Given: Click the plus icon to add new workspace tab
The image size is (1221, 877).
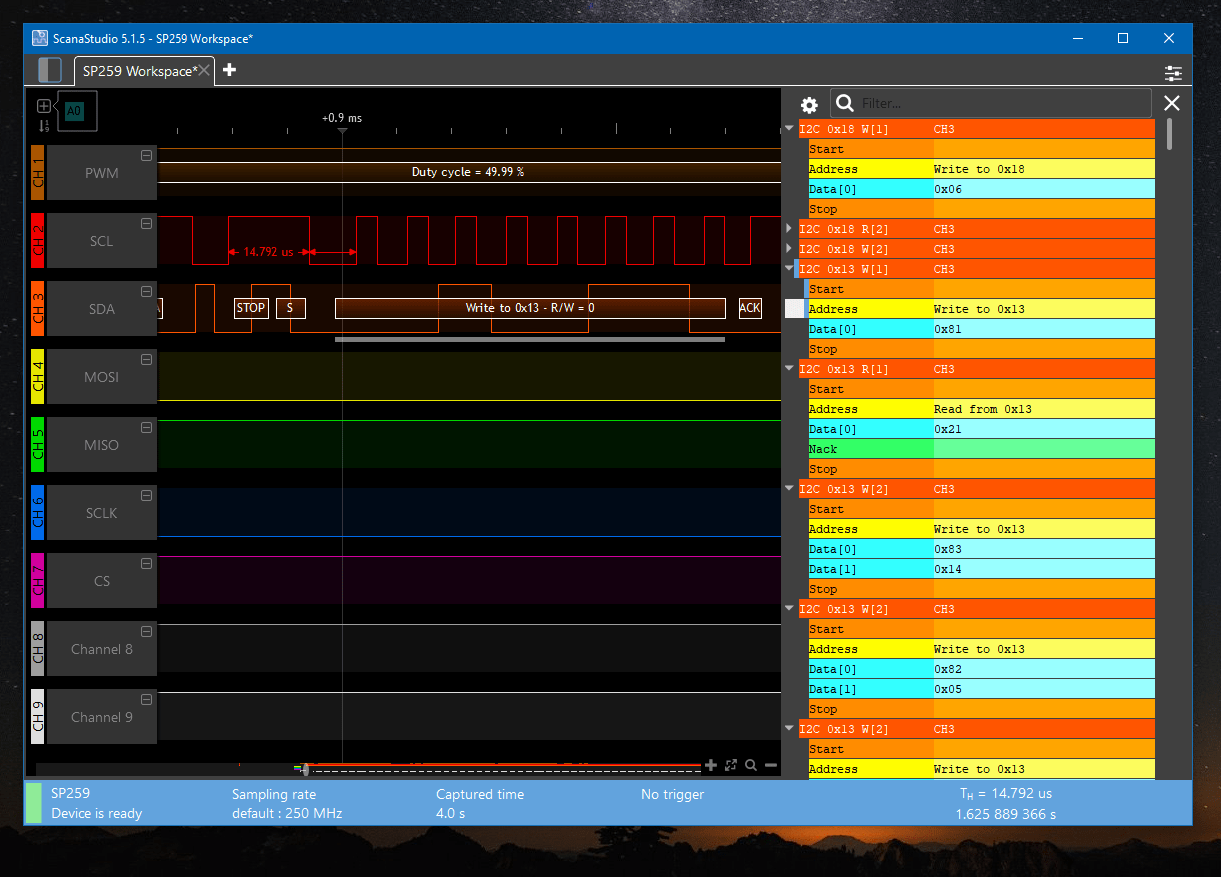Looking at the screenshot, I should point(229,70).
